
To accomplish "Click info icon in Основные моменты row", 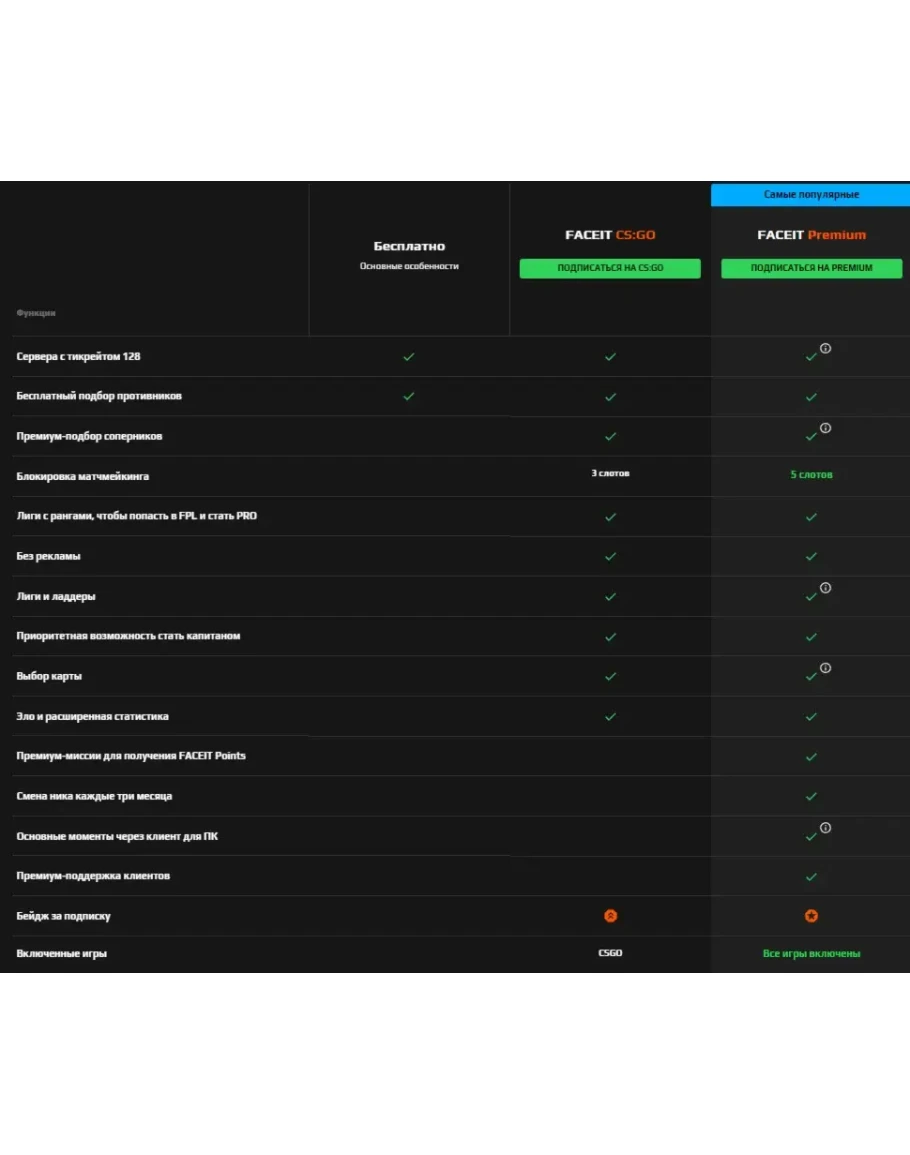I will click(x=826, y=828).
